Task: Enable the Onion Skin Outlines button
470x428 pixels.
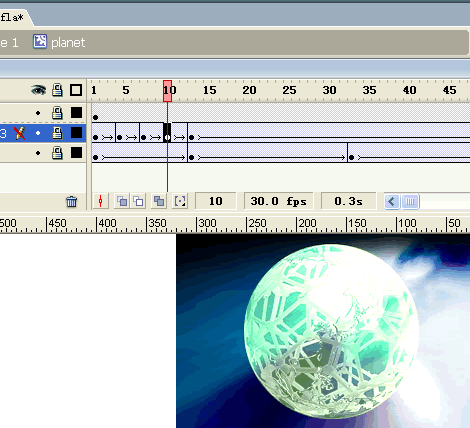Action: pyautogui.click(x=138, y=201)
